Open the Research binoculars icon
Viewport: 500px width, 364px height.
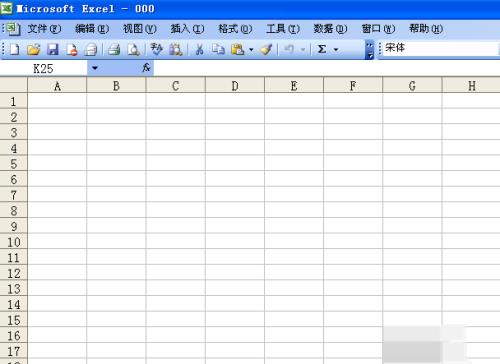coord(175,50)
